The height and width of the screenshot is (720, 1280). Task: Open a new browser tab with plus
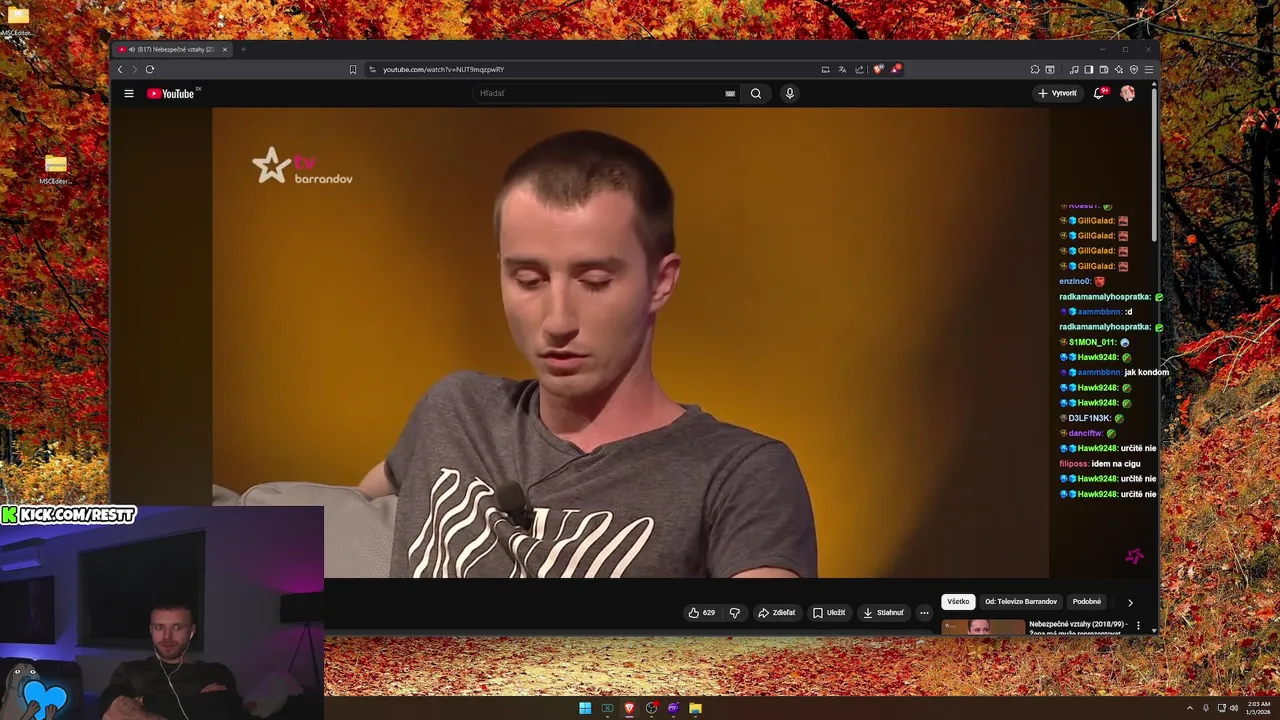[243, 49]
